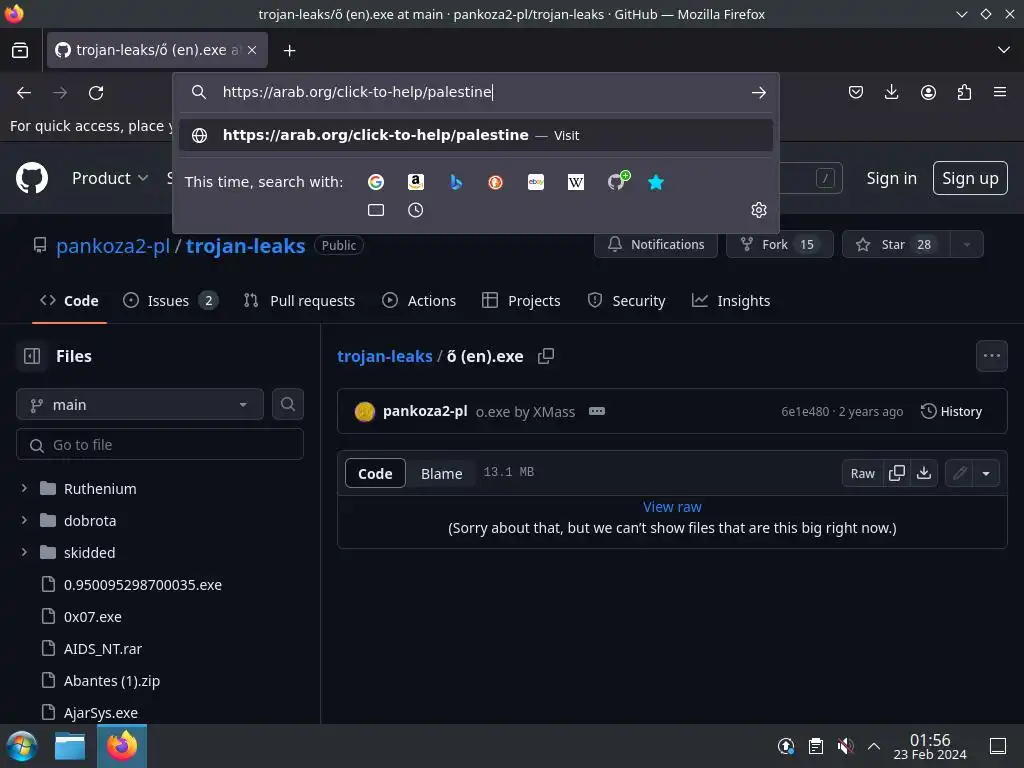Open the main branch selector dropdown
1024x768 pixels.
[140, 405]
